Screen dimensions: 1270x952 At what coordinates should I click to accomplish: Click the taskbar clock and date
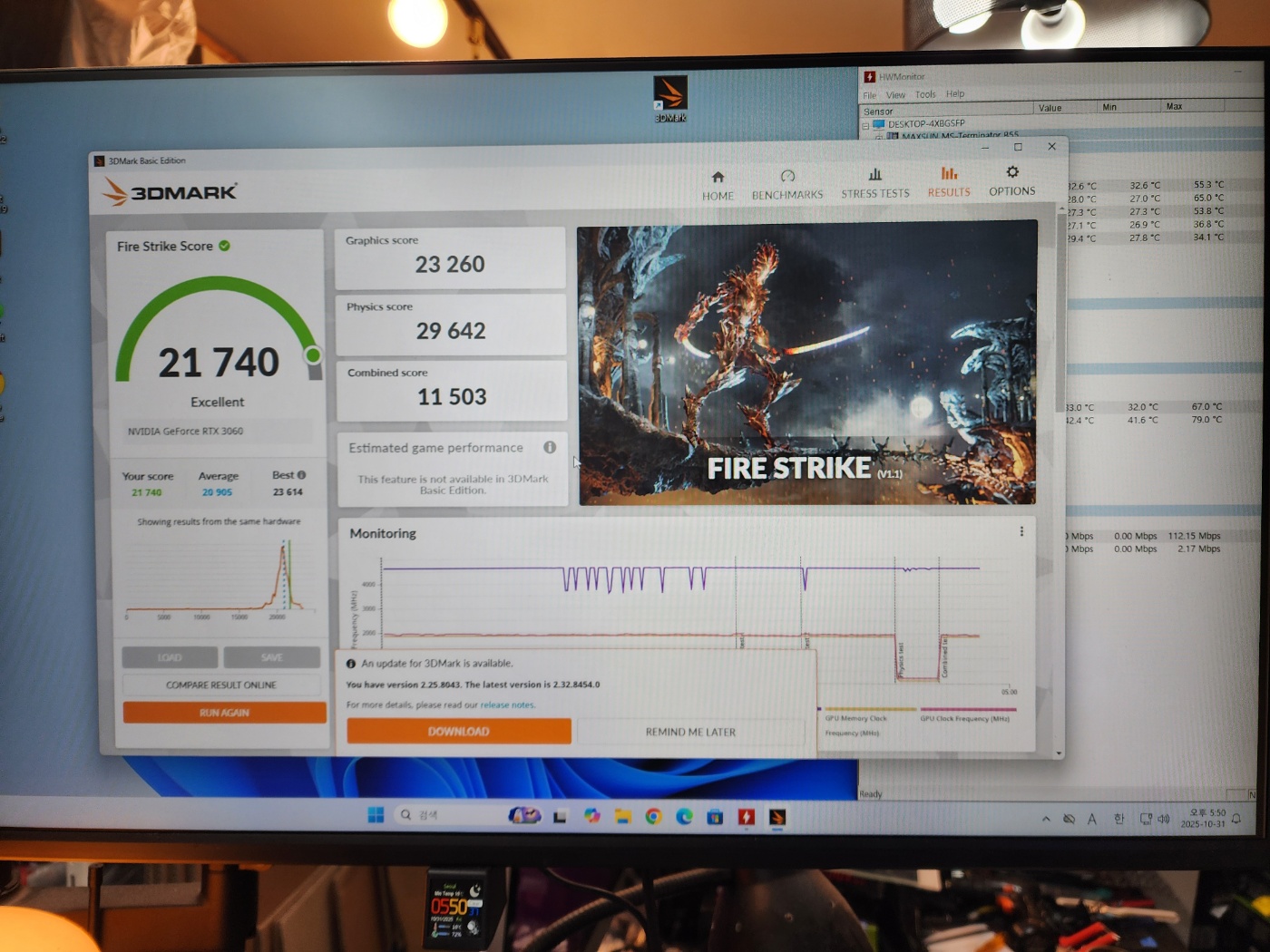pos(1203,818)
